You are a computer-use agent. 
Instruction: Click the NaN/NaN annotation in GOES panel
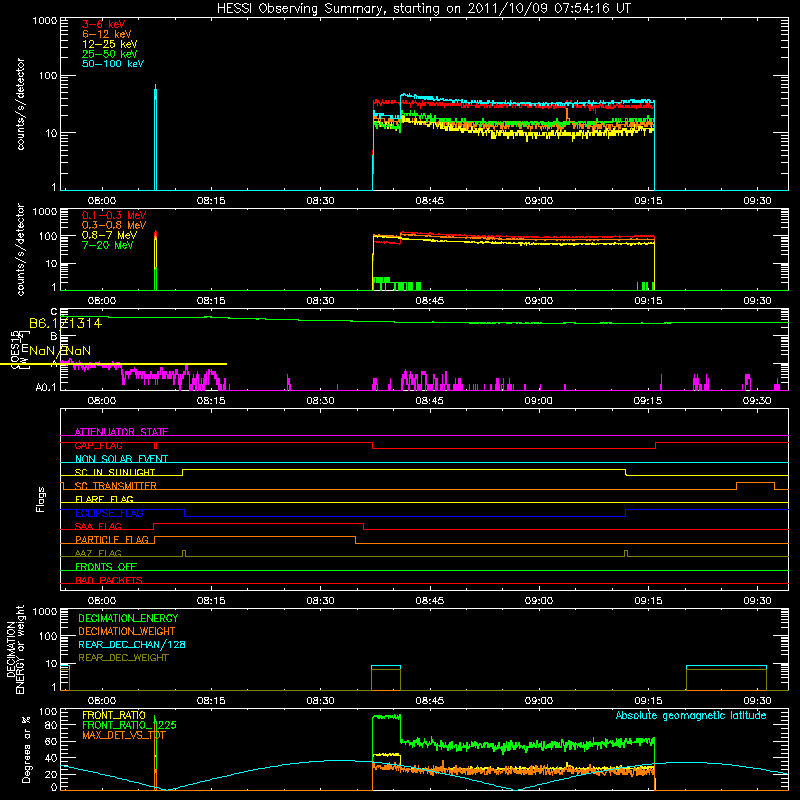[x=60, y=351]
